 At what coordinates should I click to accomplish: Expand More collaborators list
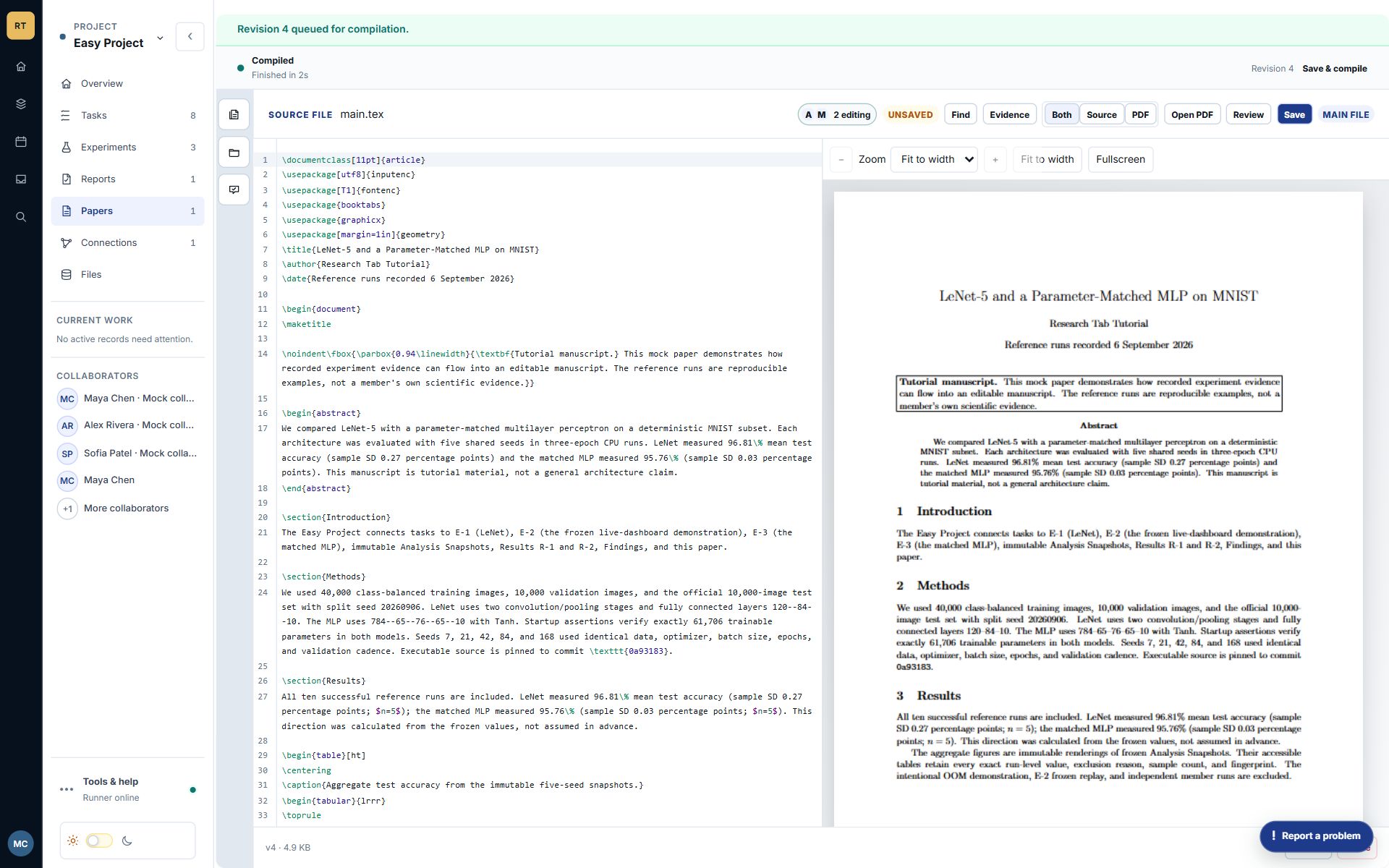tap(126, 509)
